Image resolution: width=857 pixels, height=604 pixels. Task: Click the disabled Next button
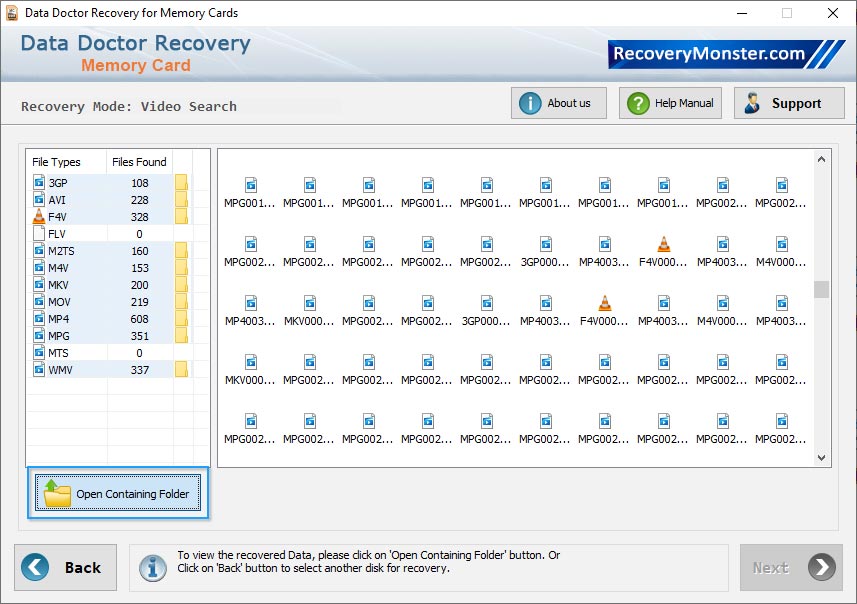pyautogui.click(x=790, y=567)
